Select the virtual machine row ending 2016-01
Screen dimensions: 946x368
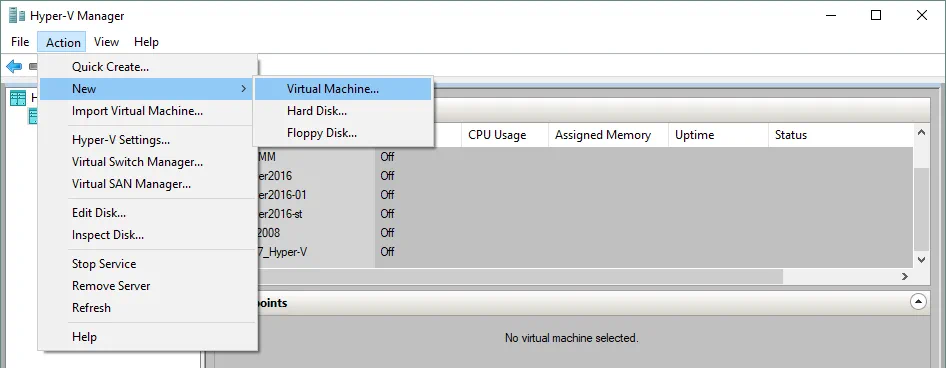(584, 195)
